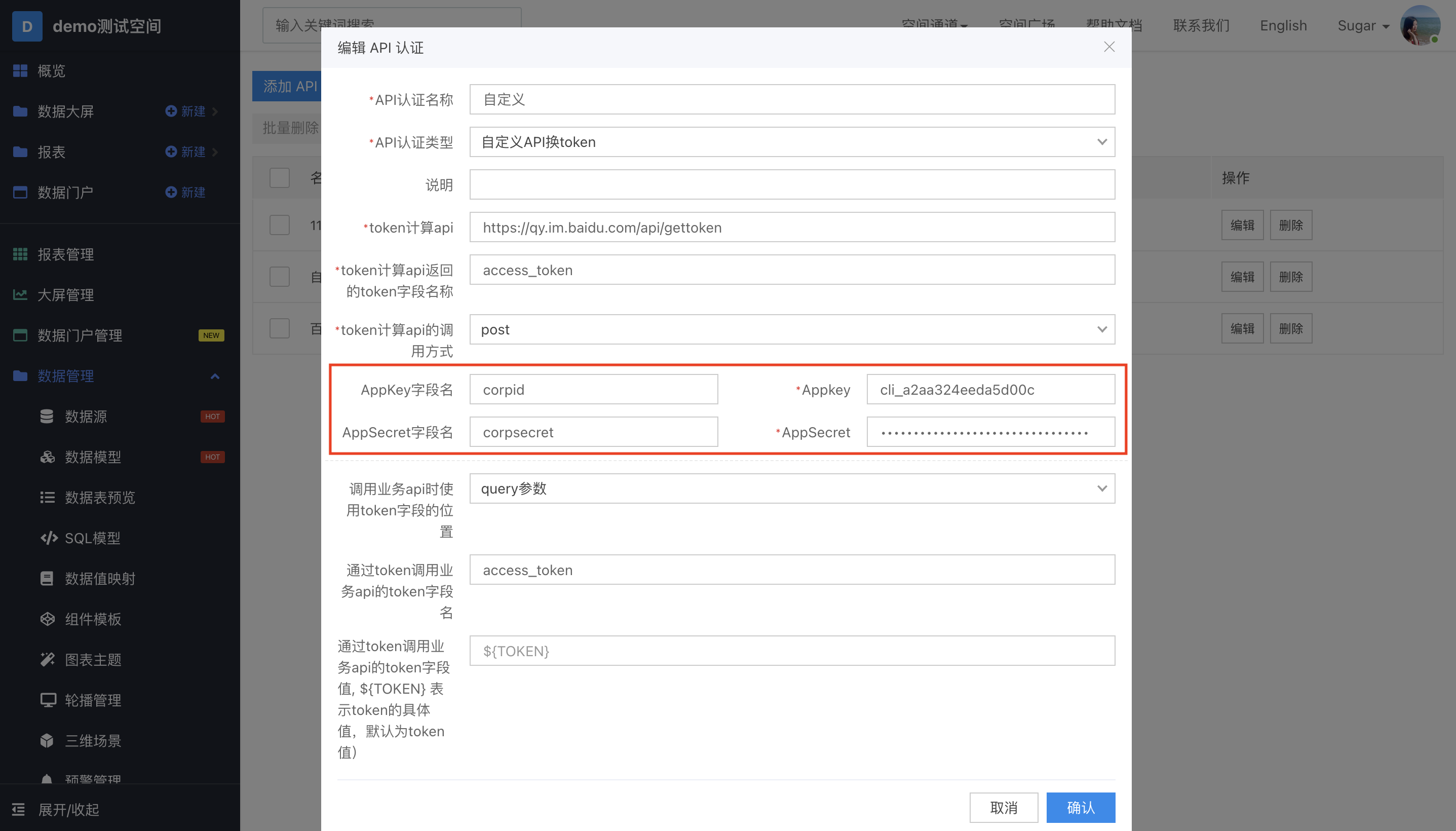This screenshot has width=1456, height=831.
Task: Open 报表管理 grid icon
Action: pos(20,254)
